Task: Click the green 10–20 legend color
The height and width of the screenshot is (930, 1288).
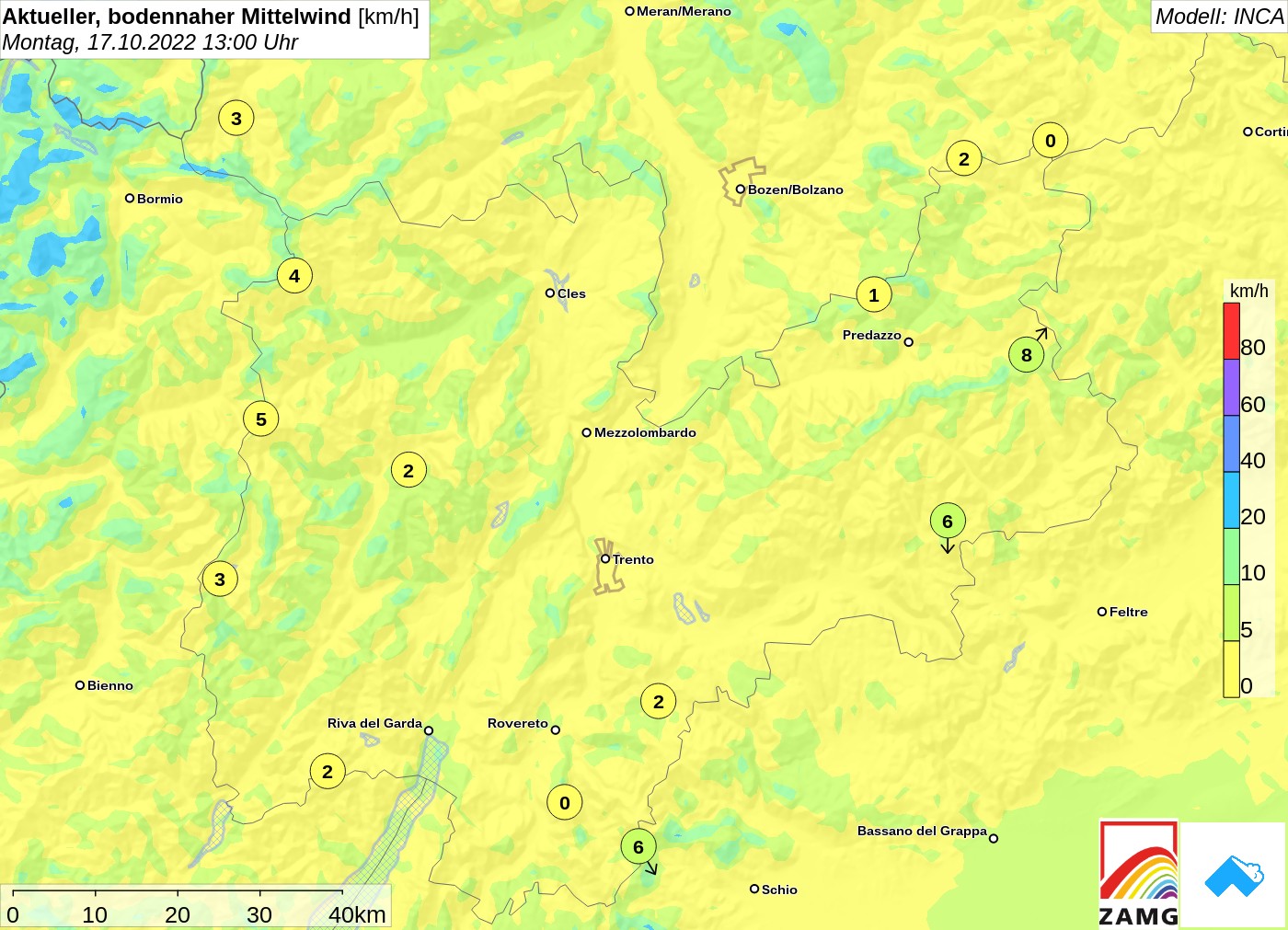Action: click(1231, 556)
